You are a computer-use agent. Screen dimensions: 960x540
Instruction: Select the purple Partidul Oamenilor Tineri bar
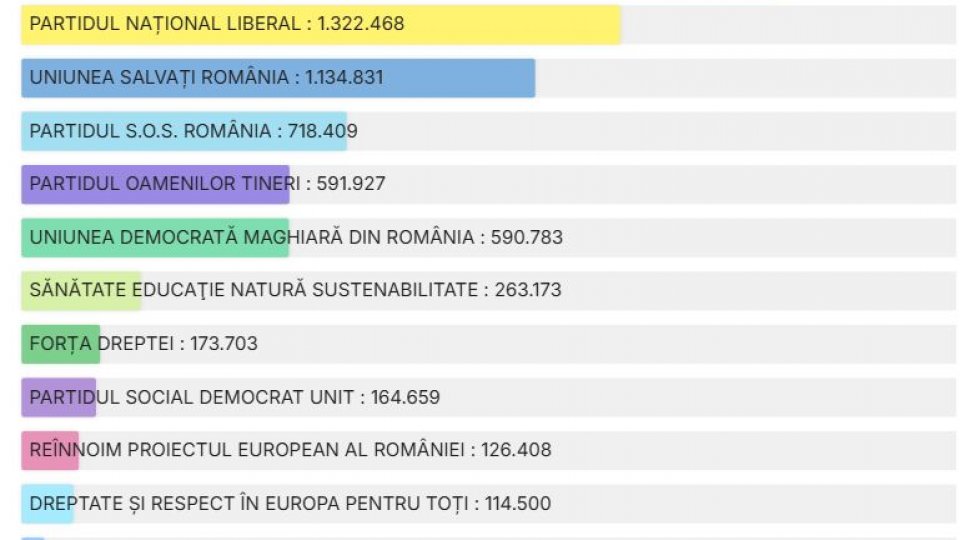pyautogui.click(x=155, y=184)
